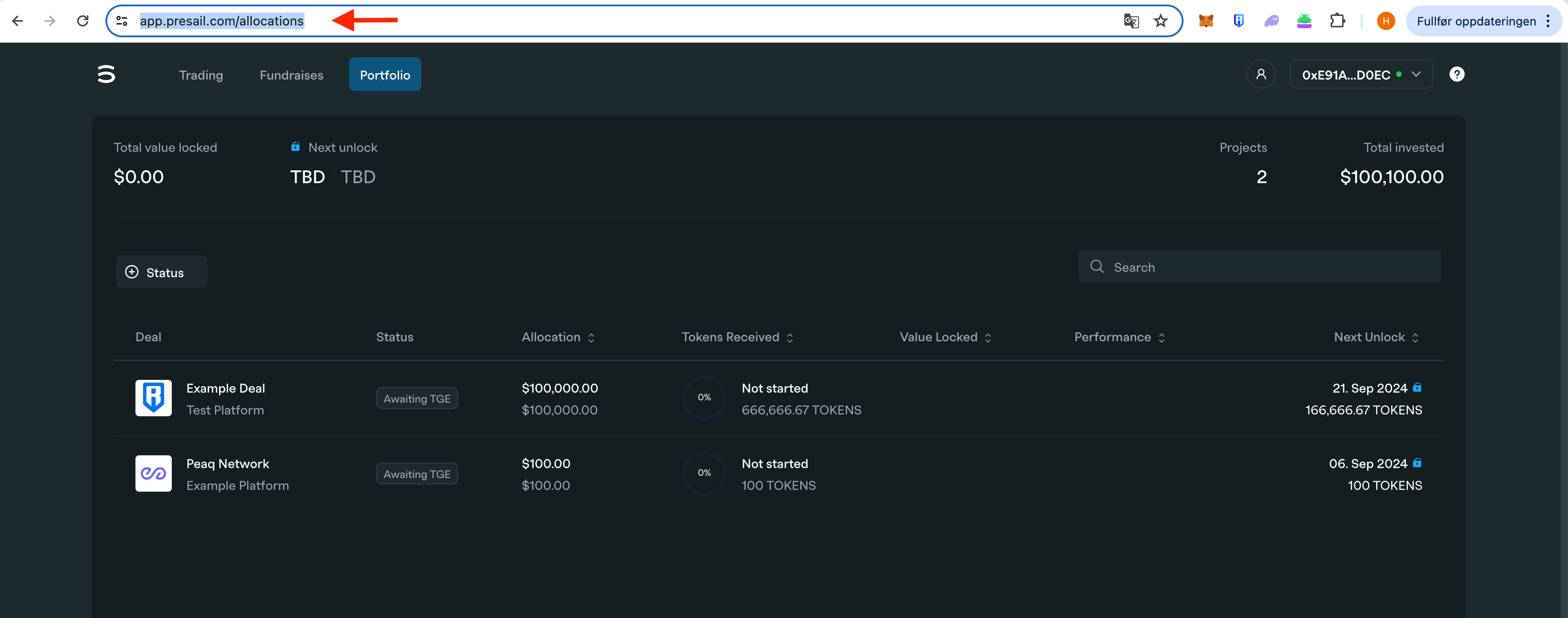The image size is (1568, 618).
Task: Click the browser forward arrow
Action: pos(50,21)
